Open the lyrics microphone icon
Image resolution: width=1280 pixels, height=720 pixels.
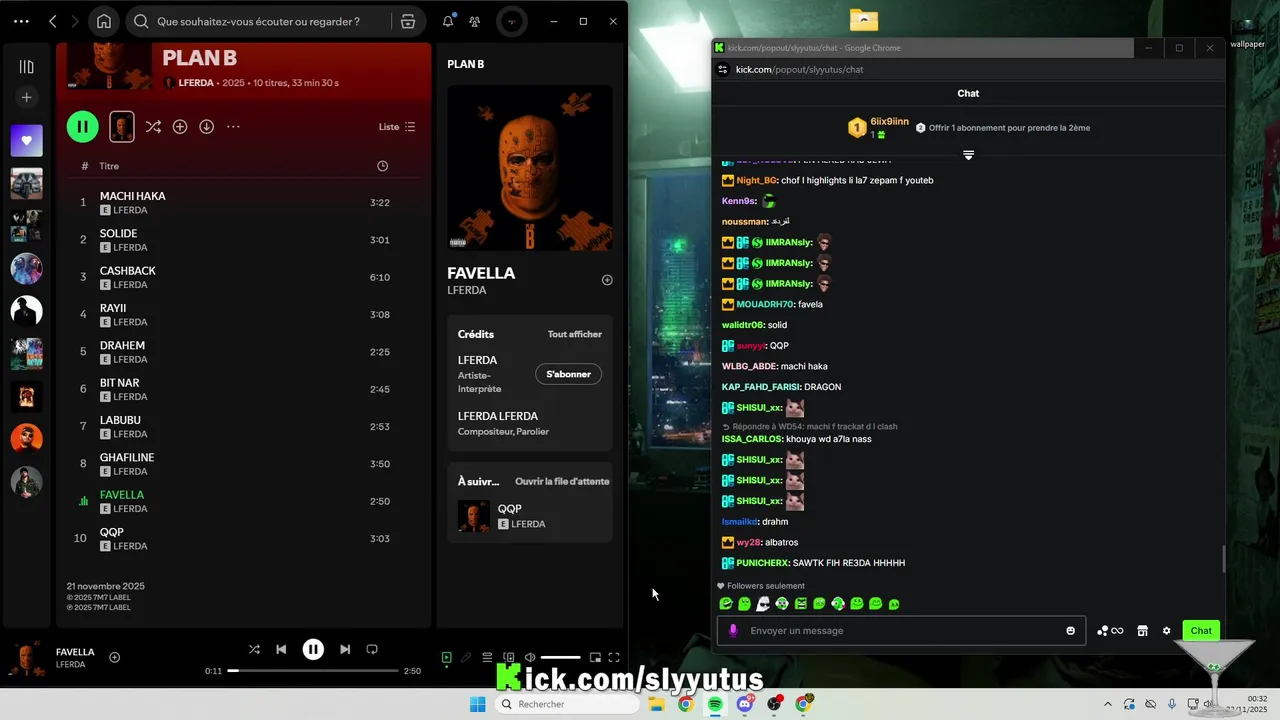[x=466, y=657]
